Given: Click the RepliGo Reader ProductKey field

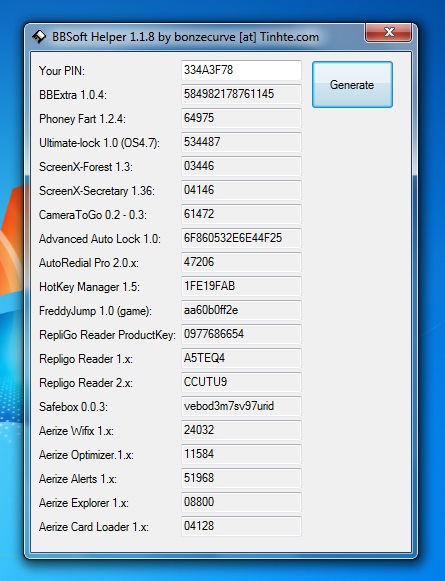Looking at the screenshot, I should coord(241,334).
